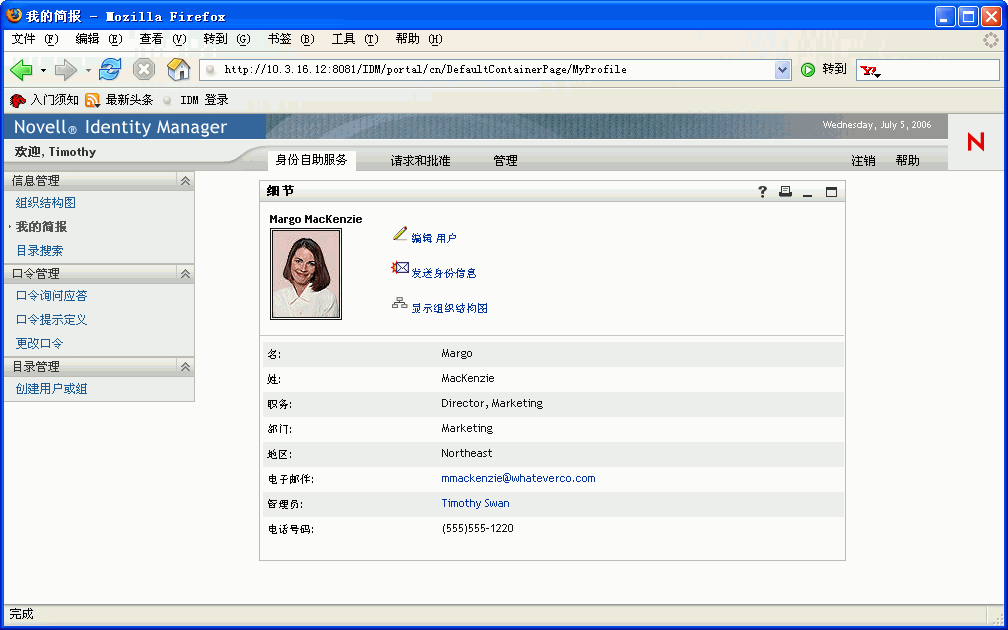Go home using the house icon
The width and height of the screenshot is (1008, 630).
tap(178, 69)
